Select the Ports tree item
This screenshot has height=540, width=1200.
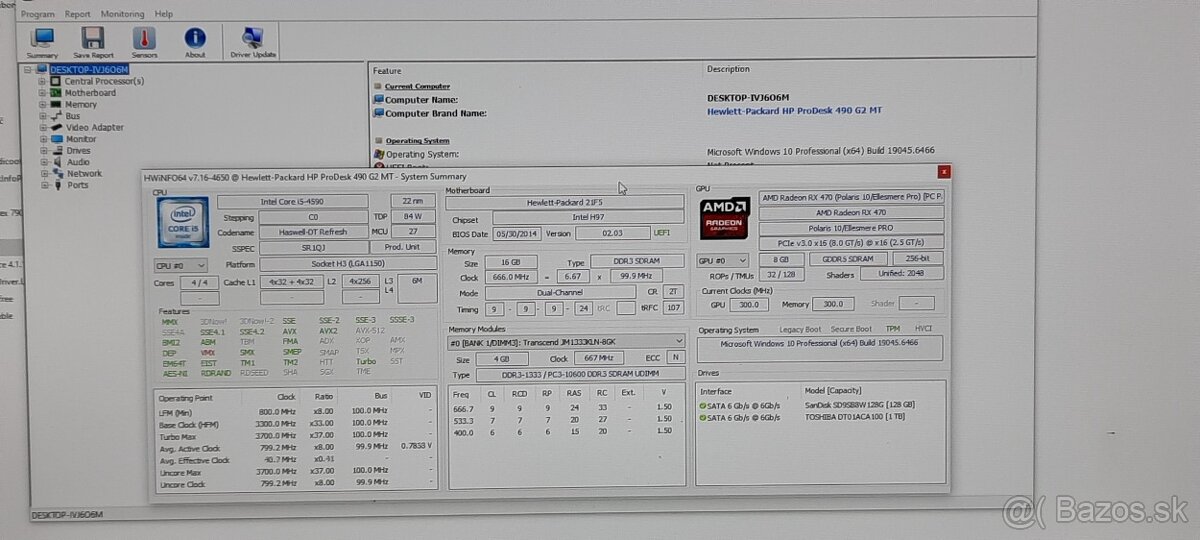point(78,185)
